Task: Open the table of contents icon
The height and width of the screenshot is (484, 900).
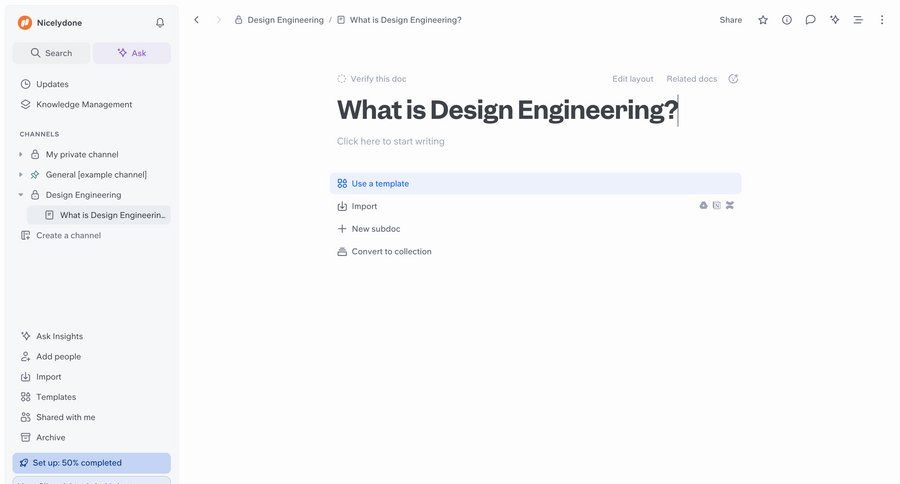Action: [858, 20]
